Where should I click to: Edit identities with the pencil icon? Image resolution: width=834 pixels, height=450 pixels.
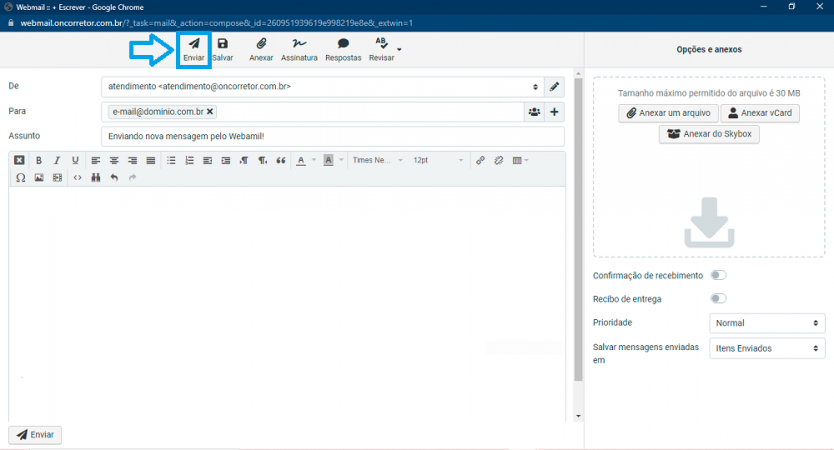554,87
